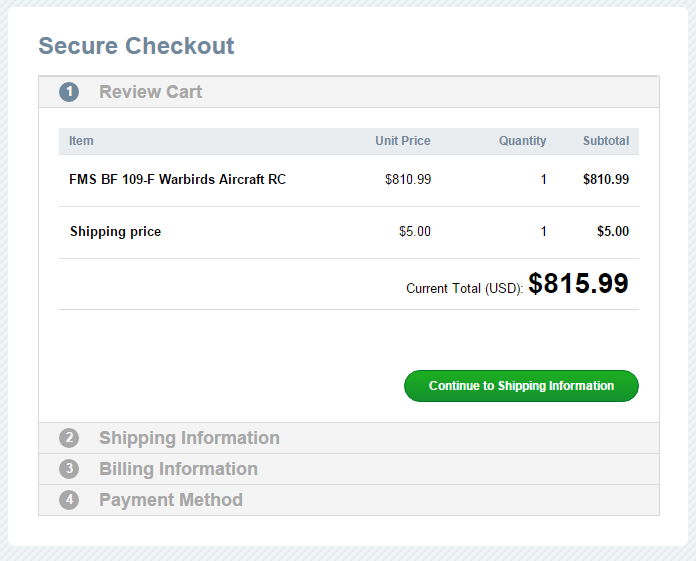Expand the Billing Information section
Image resolution: width=696 pixels, height=561 pixels.
click(x=178, y=469)
